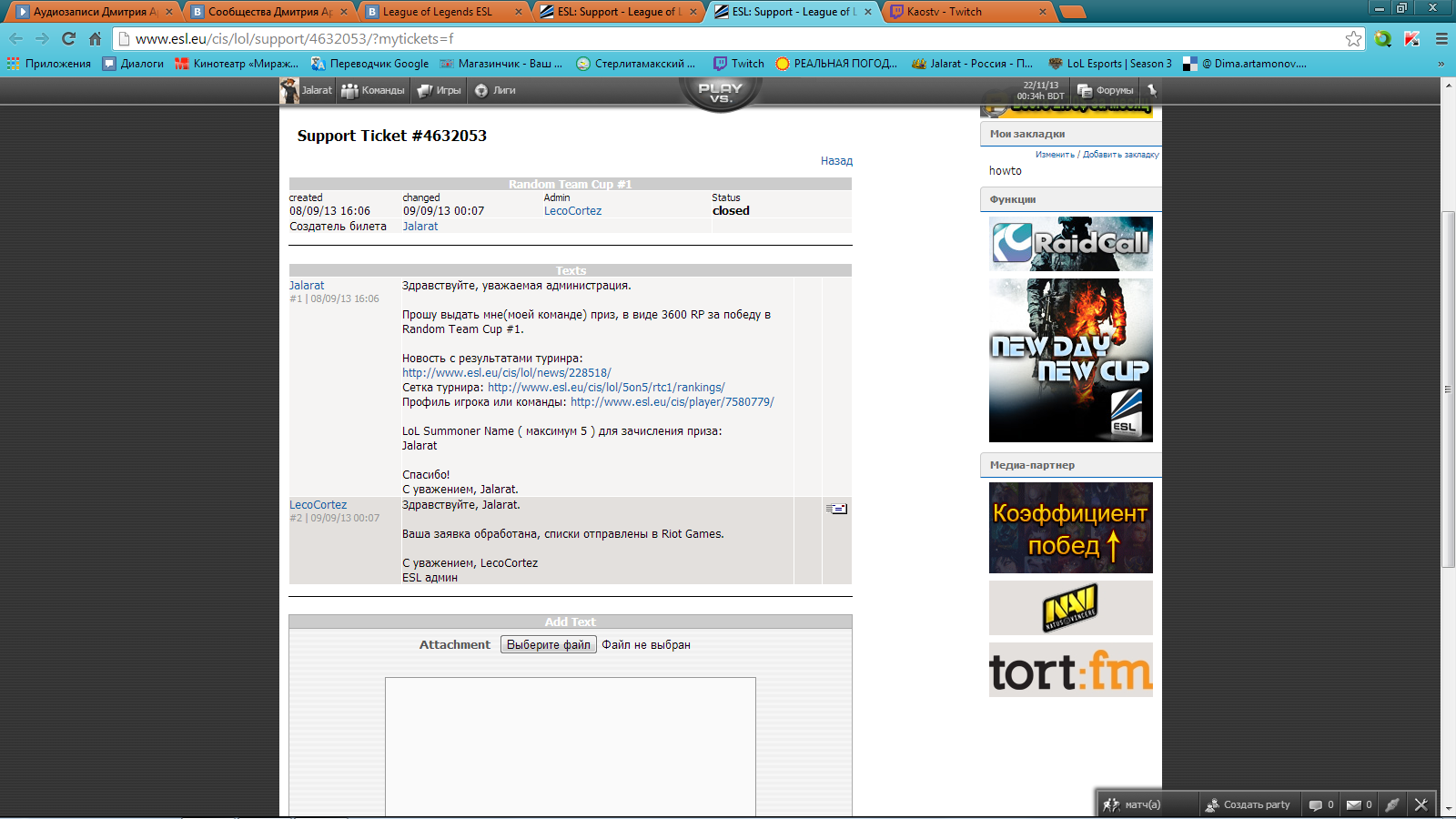Open the howto bookmark
This screenshot has width=1456, height=819.
point(1006,171)
